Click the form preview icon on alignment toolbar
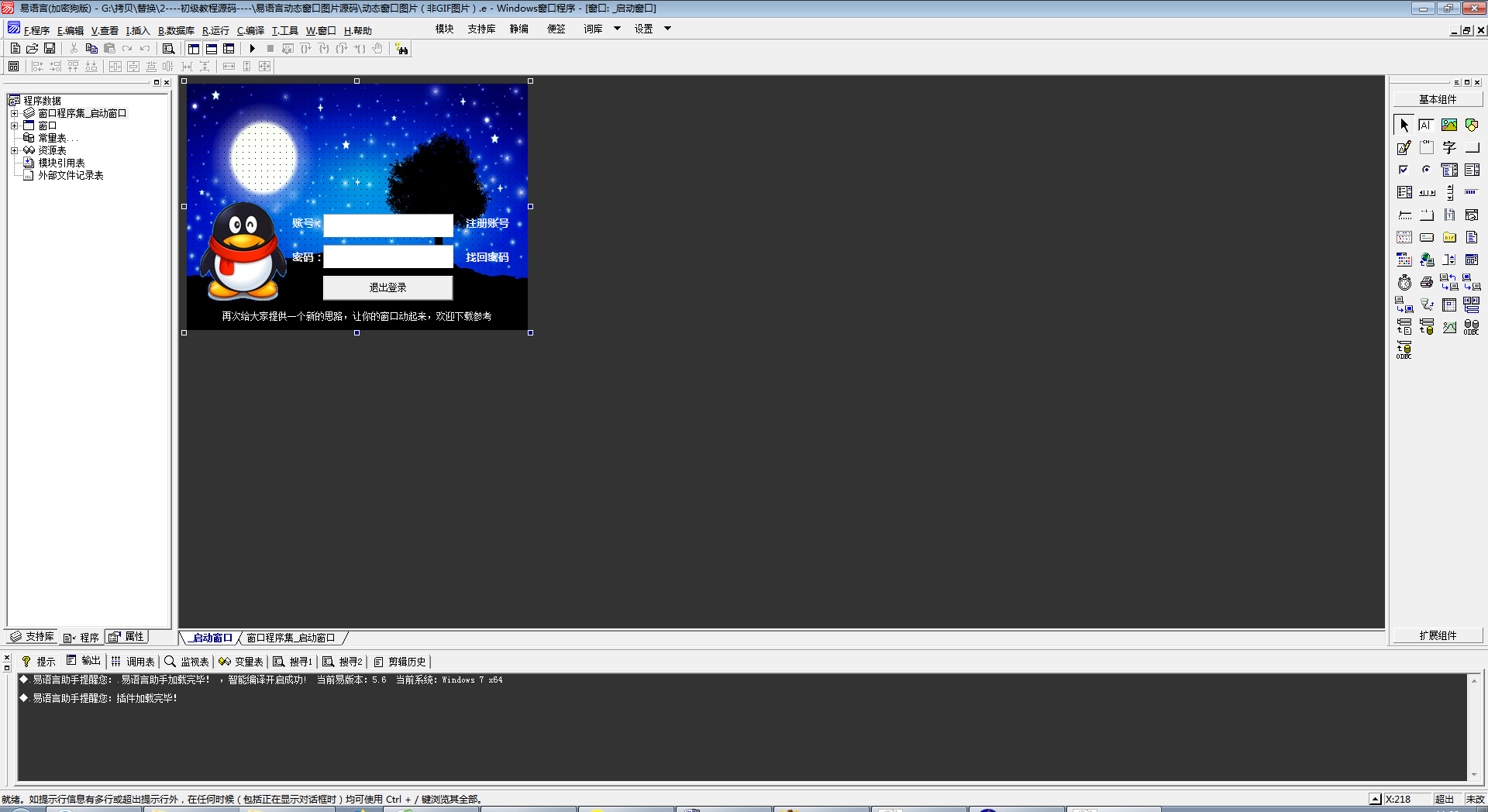Image resolution: width=1488 pixels, height=812 pixels. click(13, 66)
